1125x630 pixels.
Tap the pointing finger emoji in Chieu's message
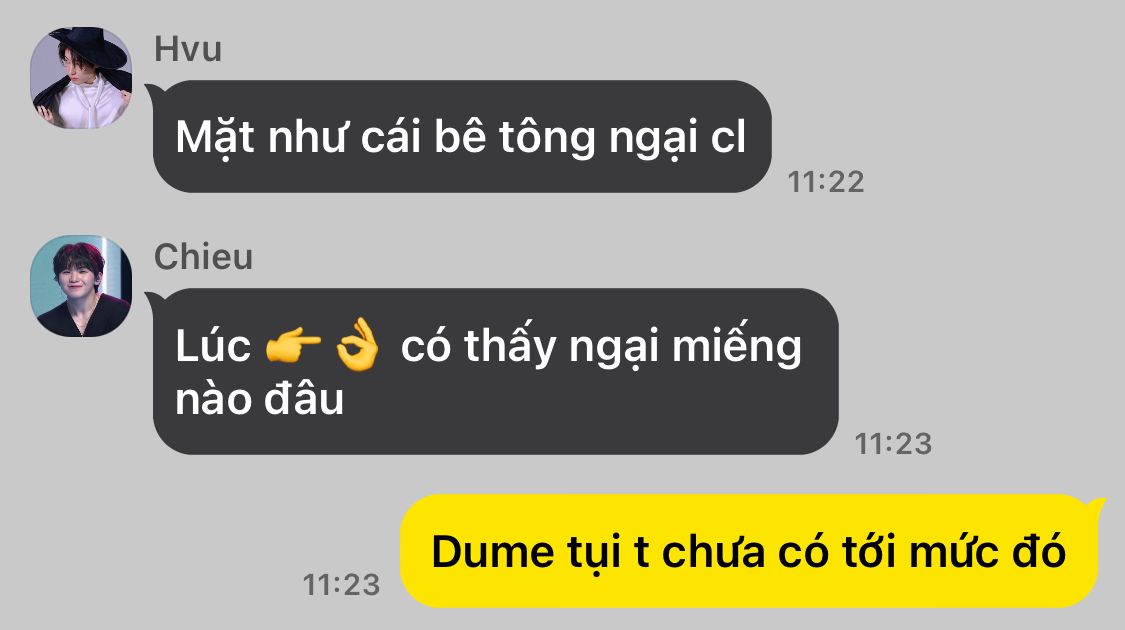coord(293,347)
